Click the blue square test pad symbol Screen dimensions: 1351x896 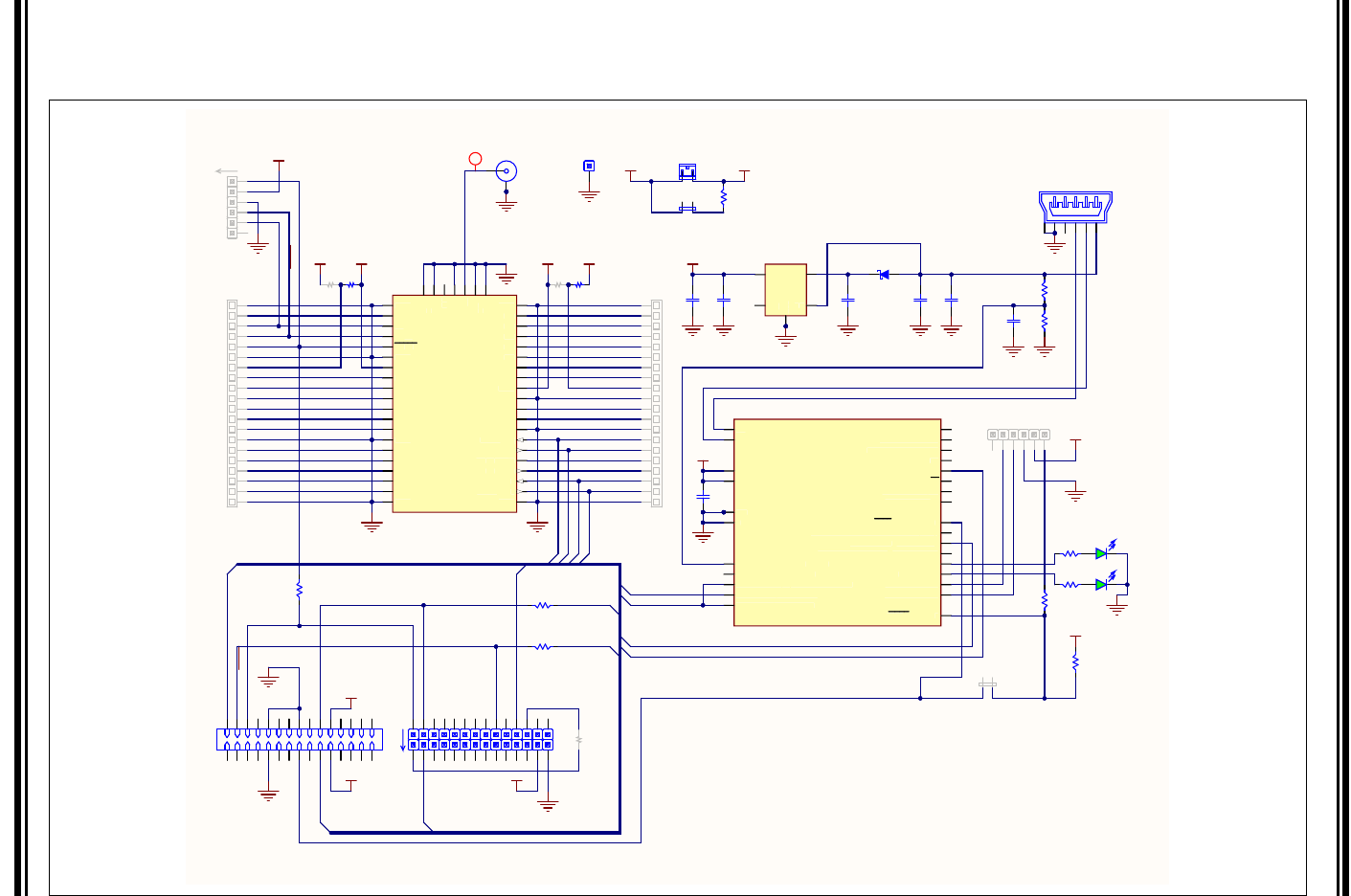pos(589,166)
